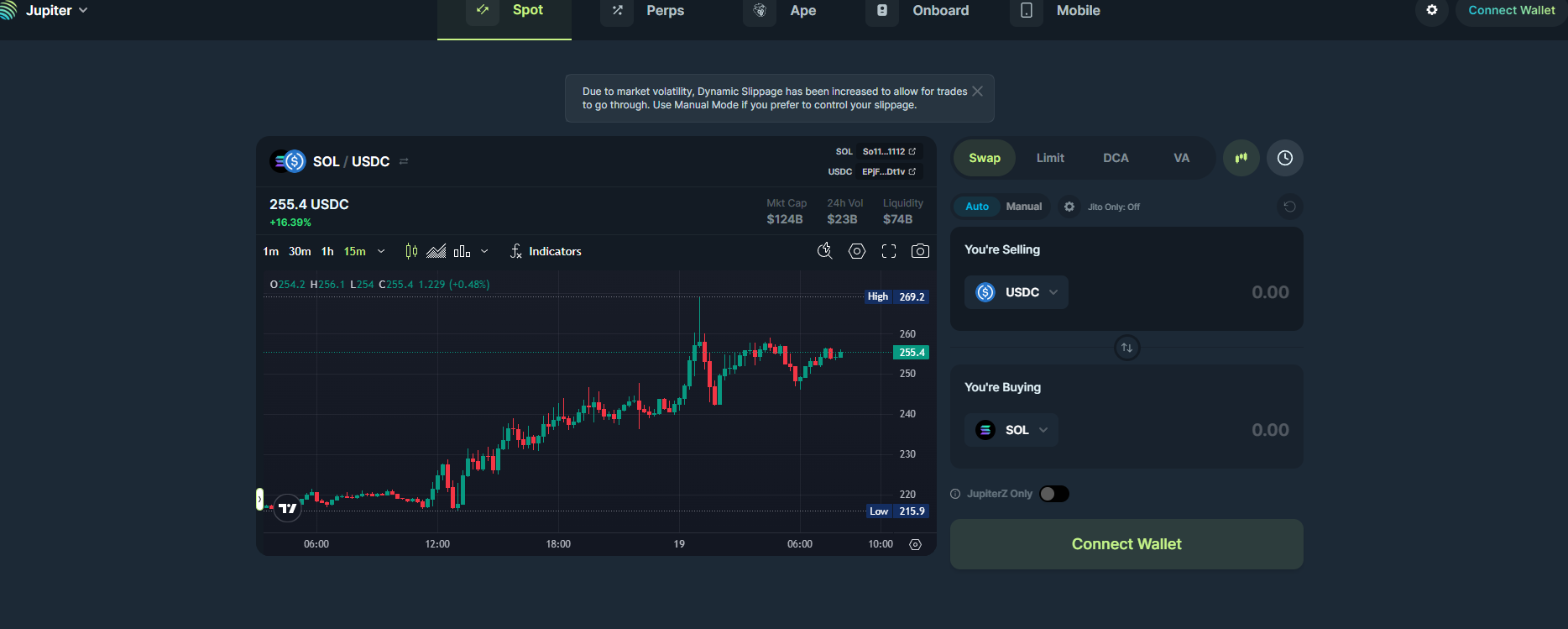
Task: Click the buying amount 0.00 field
Action: [1270, 430]
